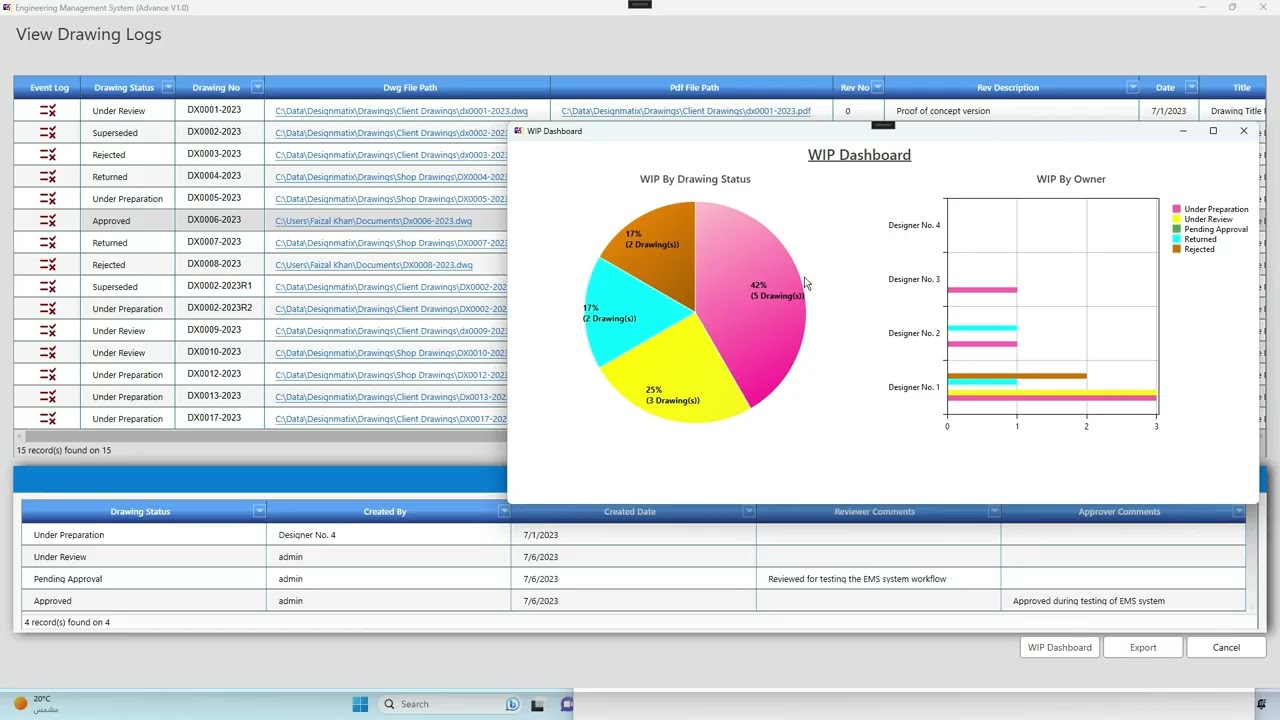The width and height of the screenshot is (1280, 720).
Task: Open the event log icon for DX0005-2023
Action: [x=48, y=199]
